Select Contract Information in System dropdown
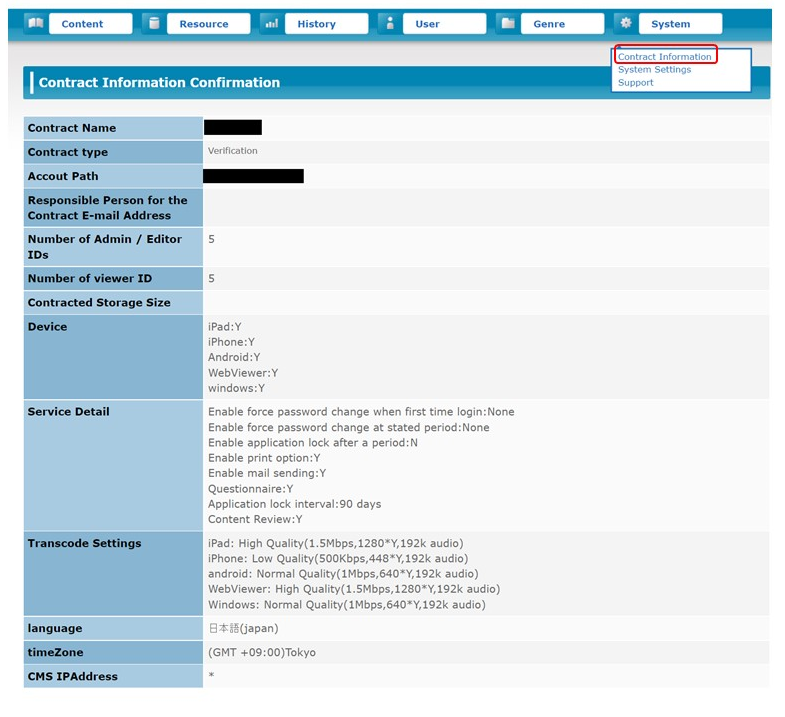This screenshot has width=785, height=717. 664,57
